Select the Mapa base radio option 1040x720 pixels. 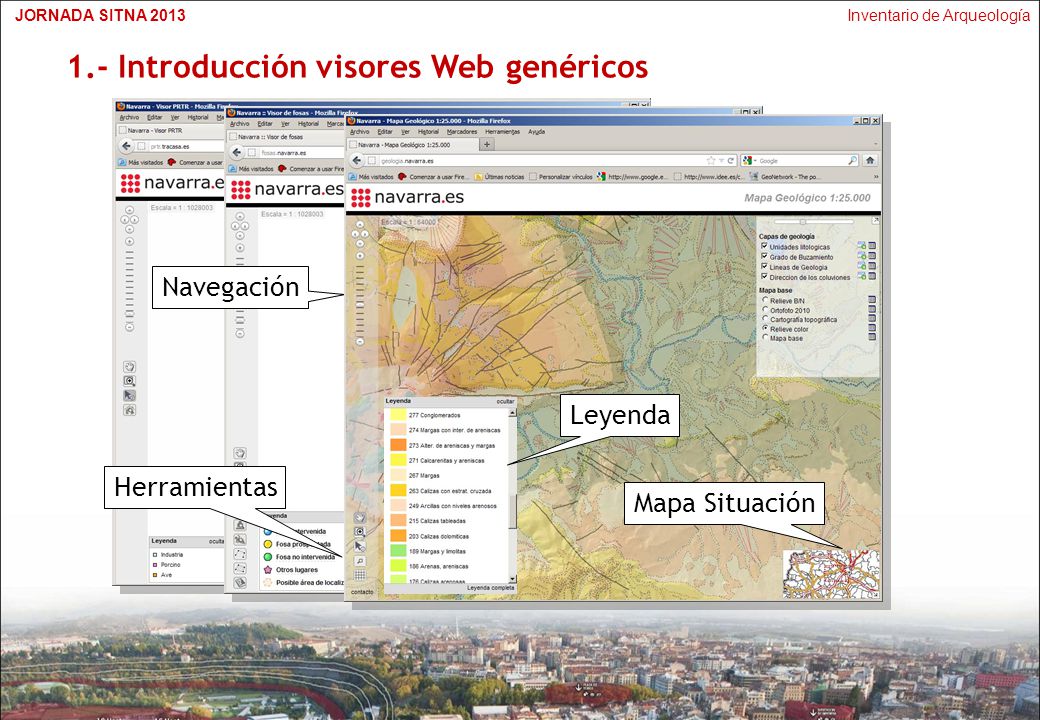point(765,337)
